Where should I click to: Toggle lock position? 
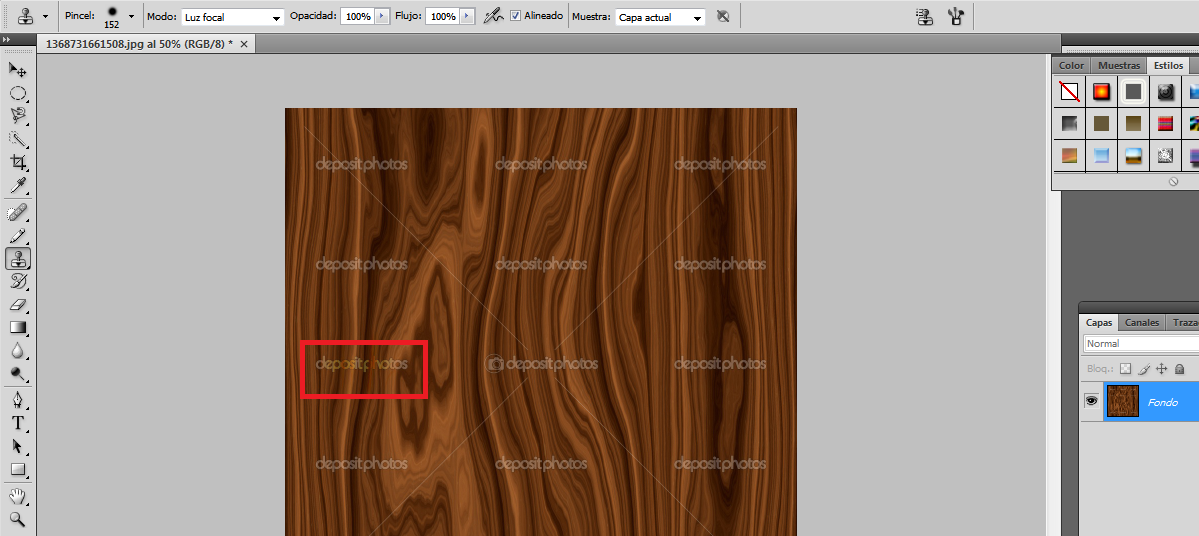(x=1162, y=369)
